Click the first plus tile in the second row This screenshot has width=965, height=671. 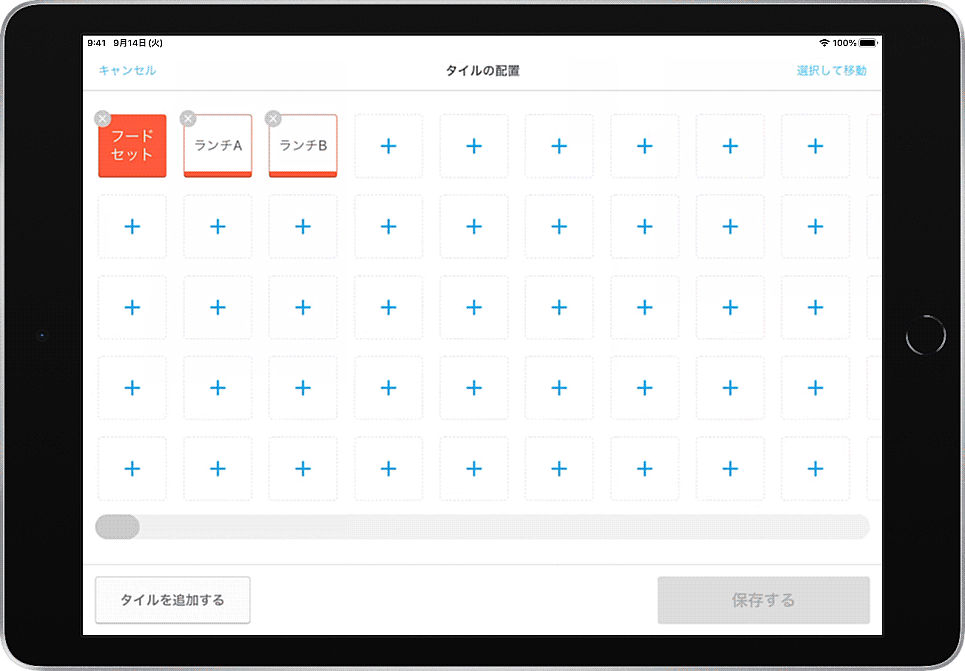[x=132, y=226]
